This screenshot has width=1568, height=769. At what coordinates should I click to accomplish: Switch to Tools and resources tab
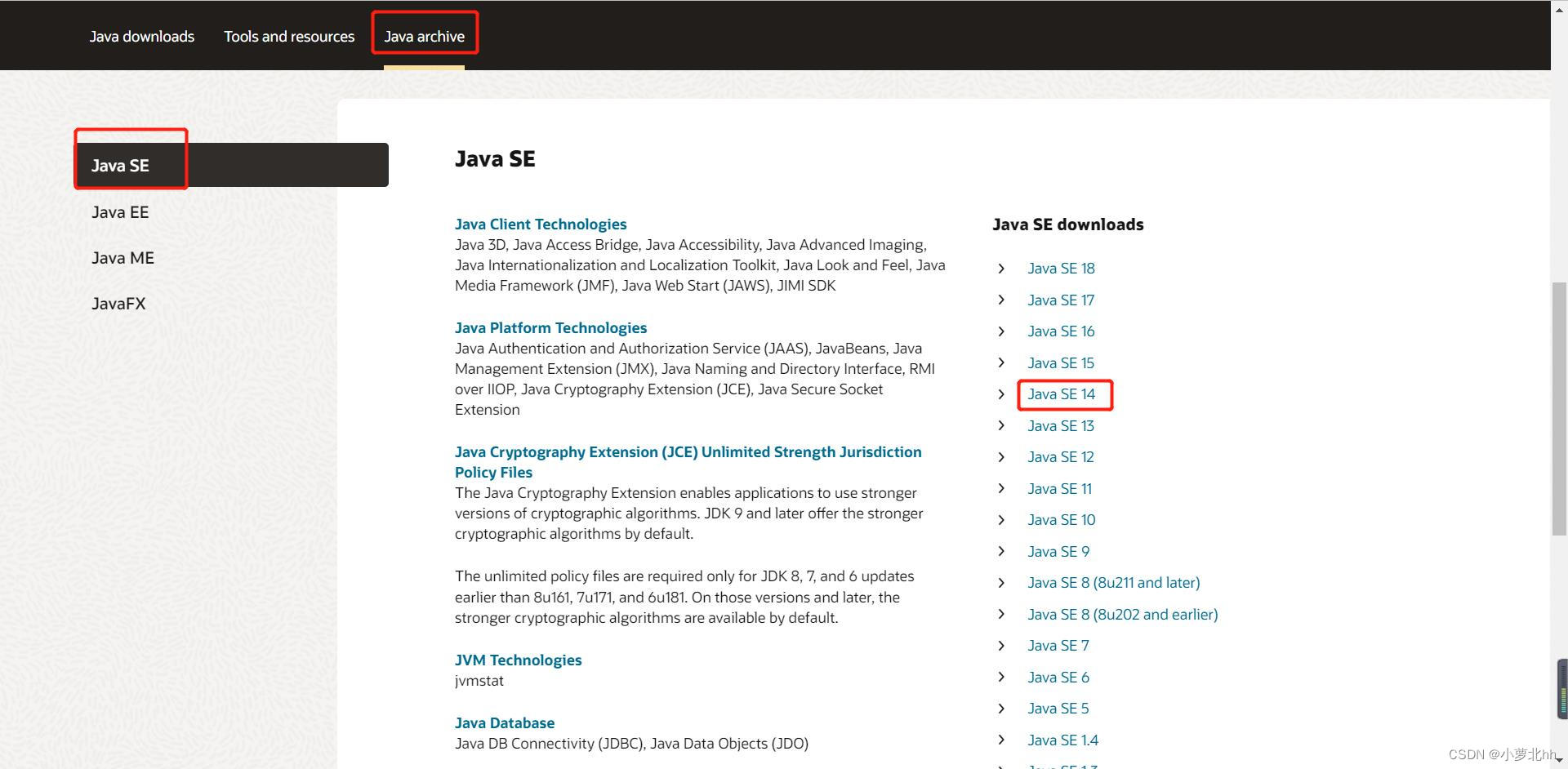(289, 36)
